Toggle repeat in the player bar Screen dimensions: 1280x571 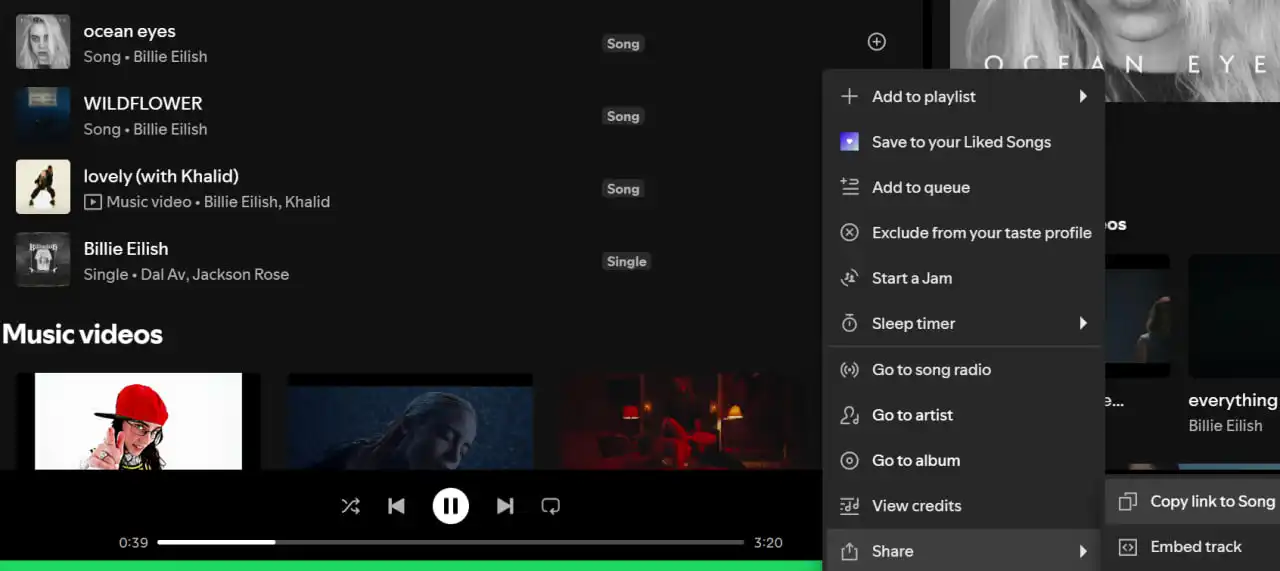(x=550, y=506)
